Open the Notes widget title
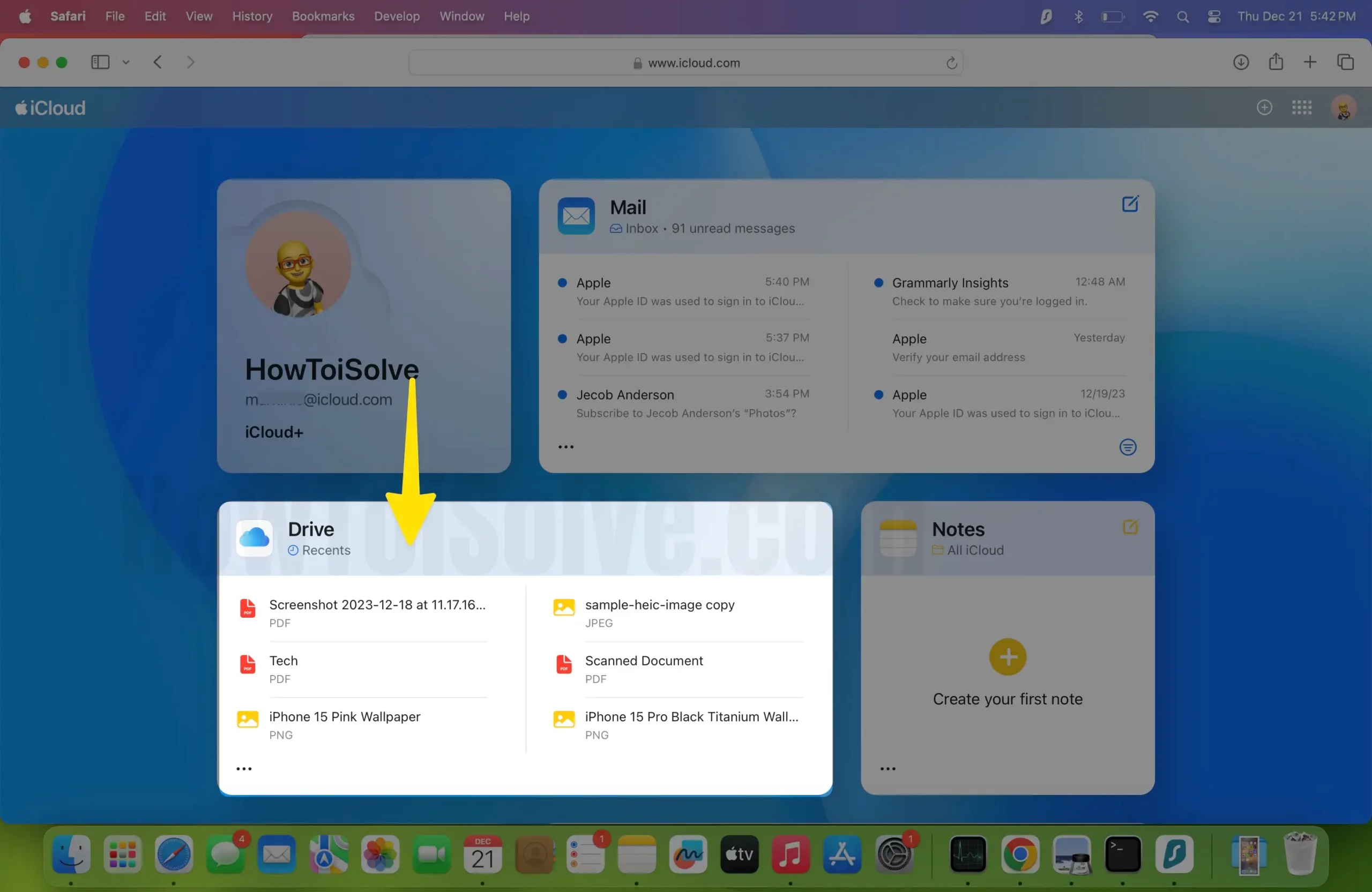The width and height of the screenshot is (1372, 892). (958, 529)
